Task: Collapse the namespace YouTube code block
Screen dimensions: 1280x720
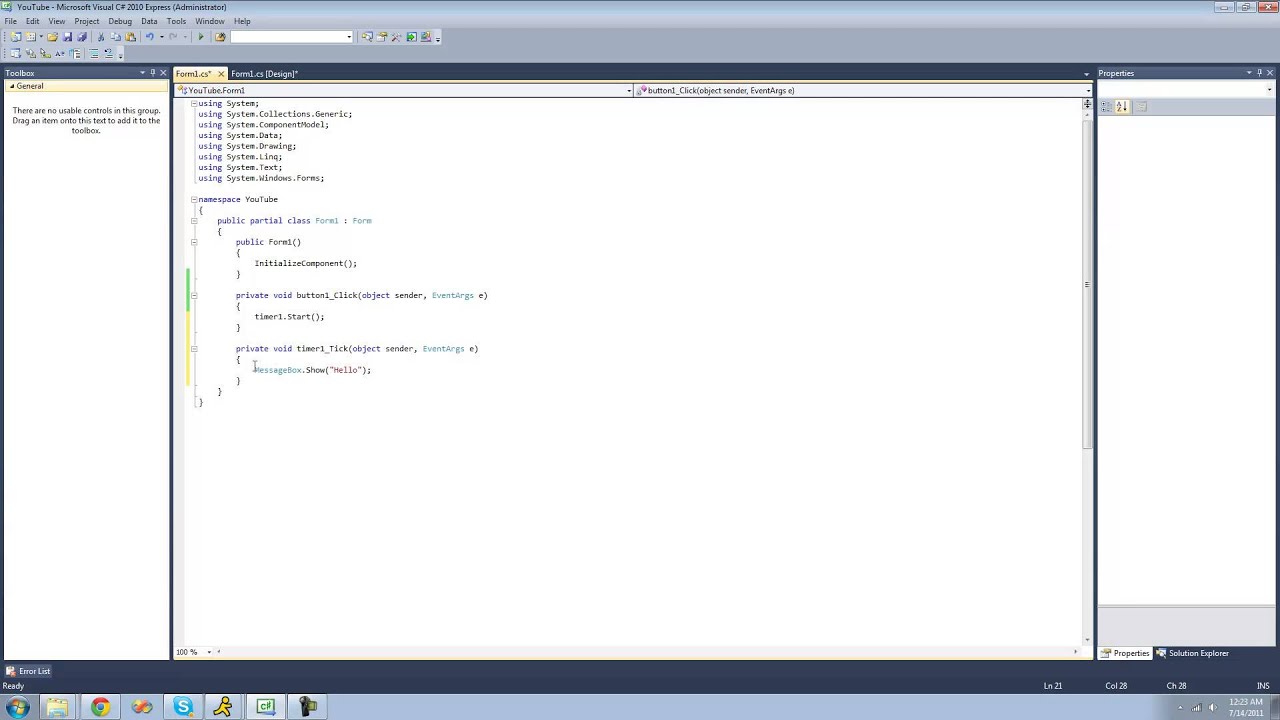Action: 194,199
